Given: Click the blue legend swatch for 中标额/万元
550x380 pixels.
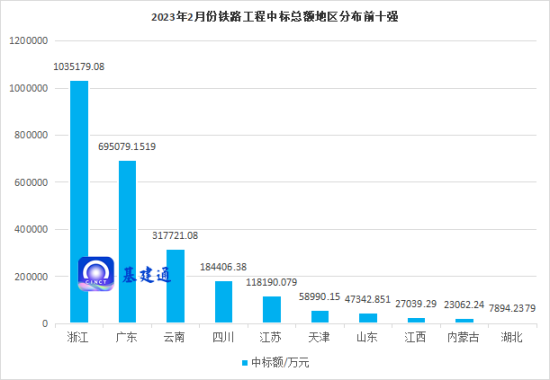Looking at the screenshot, I should (245, 363).
